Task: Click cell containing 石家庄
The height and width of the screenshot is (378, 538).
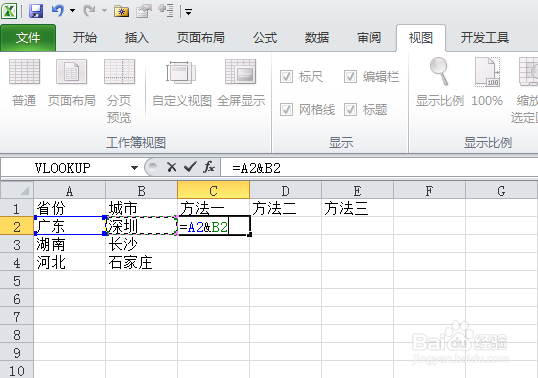Action: click(x=141, y=262)
